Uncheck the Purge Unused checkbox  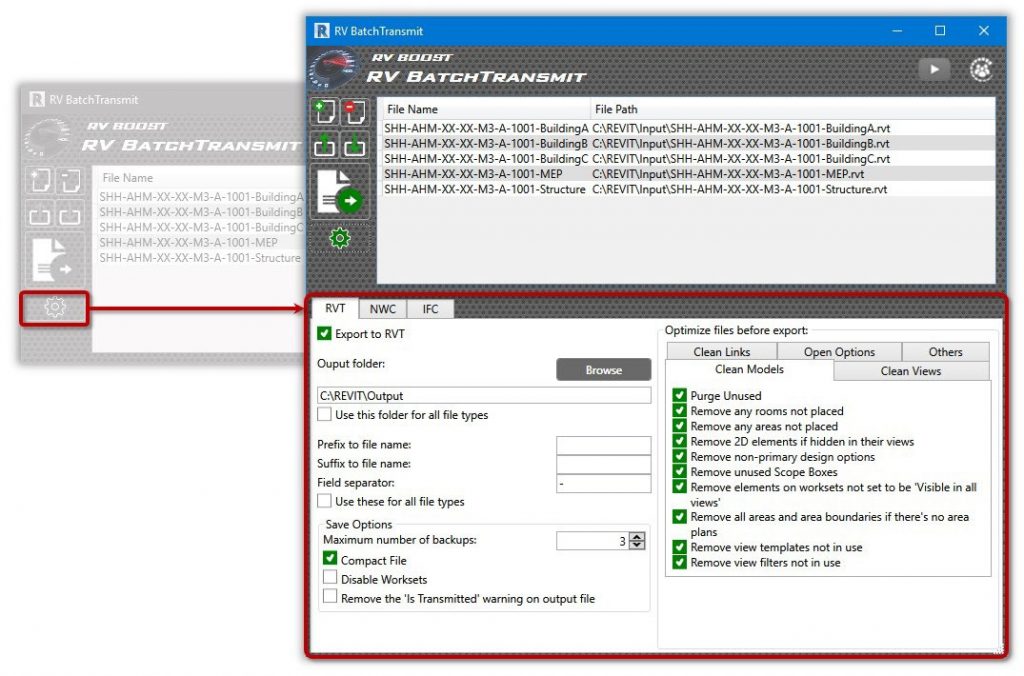[x=679, y=395]
